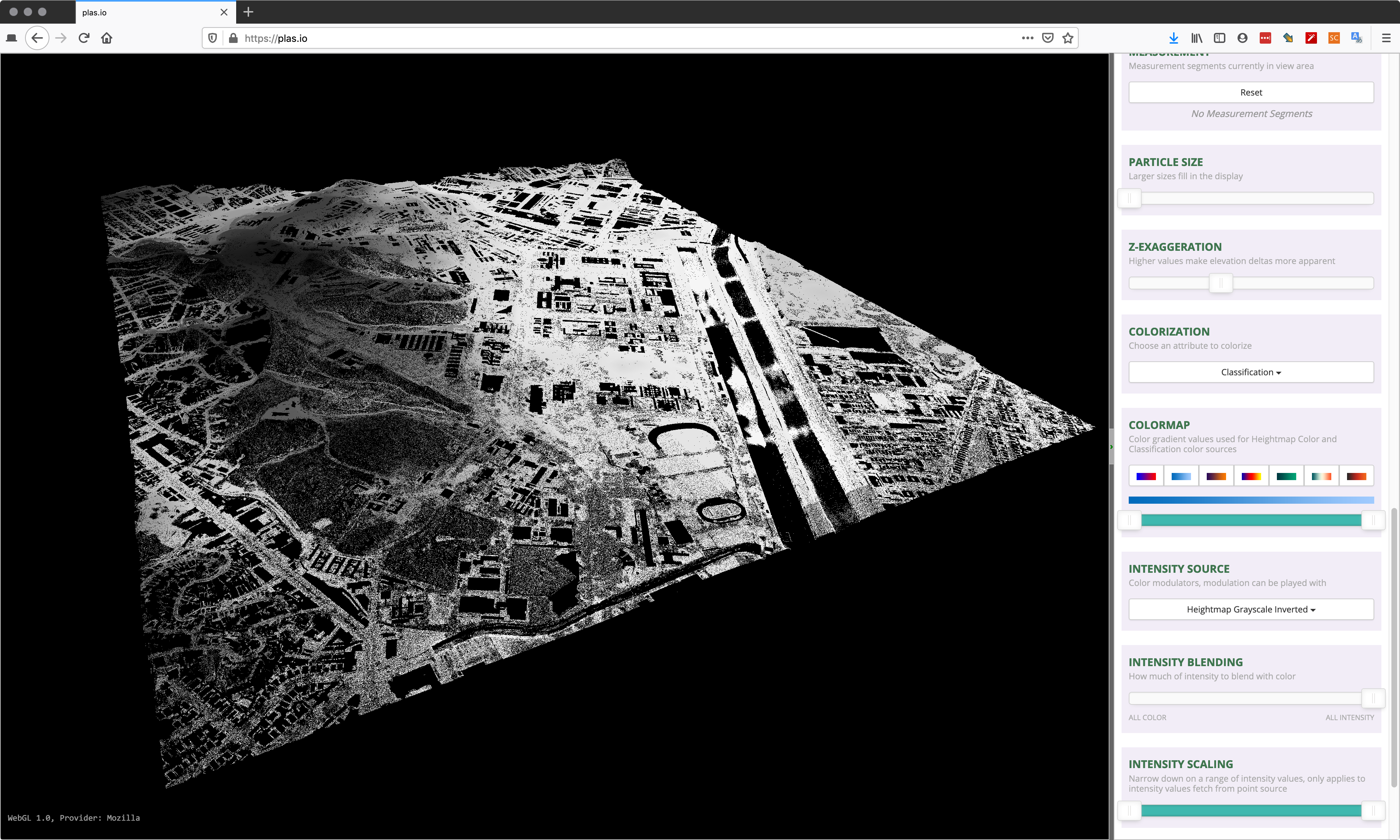This screenshot has width=1400, height=840.
Task: Click the Library bookshelf icon
Action: point(1196,38)
